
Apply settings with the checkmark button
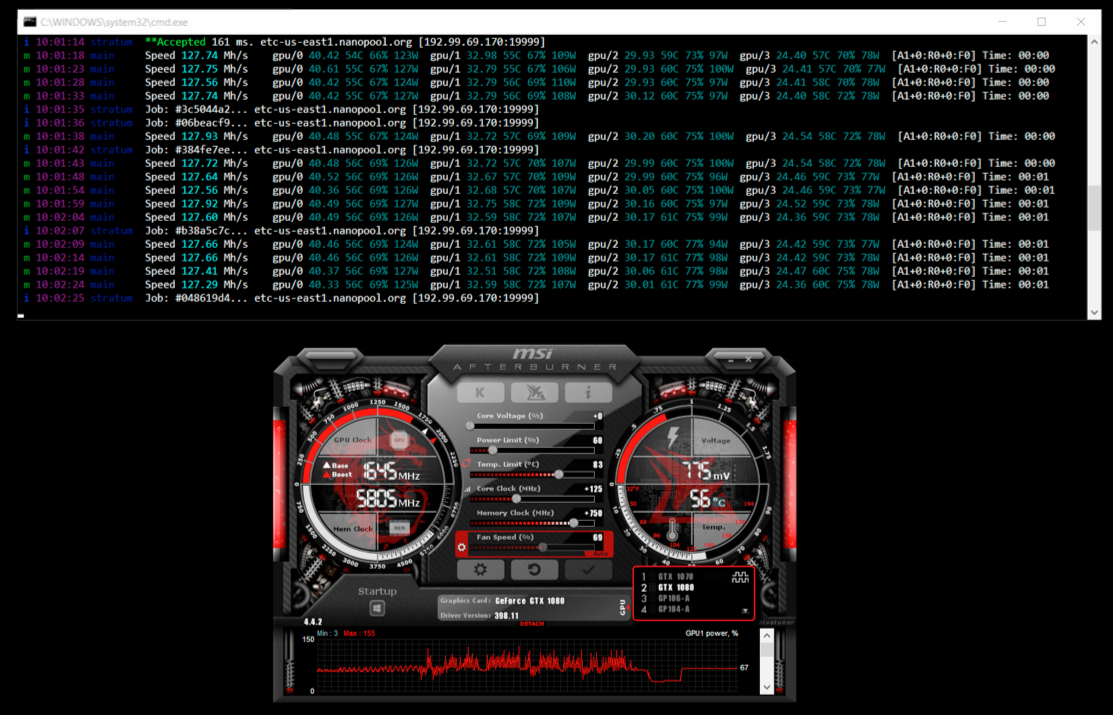tap(588, 569)
